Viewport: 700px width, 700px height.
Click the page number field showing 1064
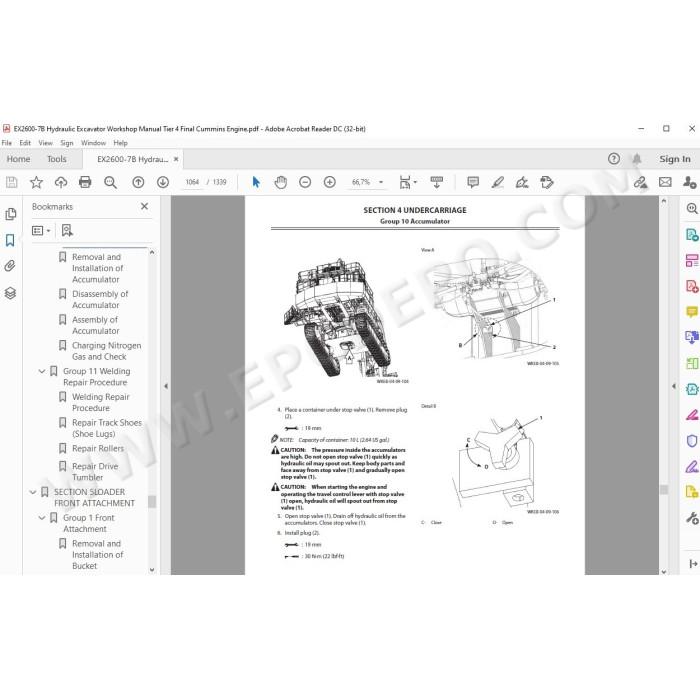tap(192, 182)
